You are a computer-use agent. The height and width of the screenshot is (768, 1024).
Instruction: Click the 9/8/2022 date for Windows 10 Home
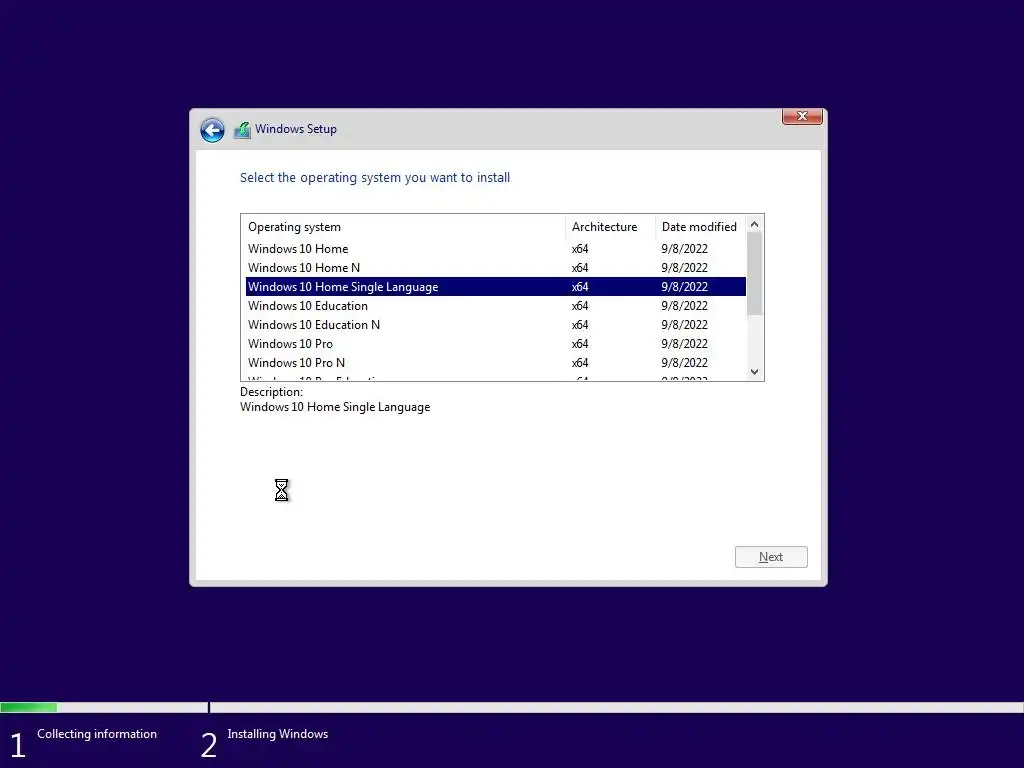[684, 249]
